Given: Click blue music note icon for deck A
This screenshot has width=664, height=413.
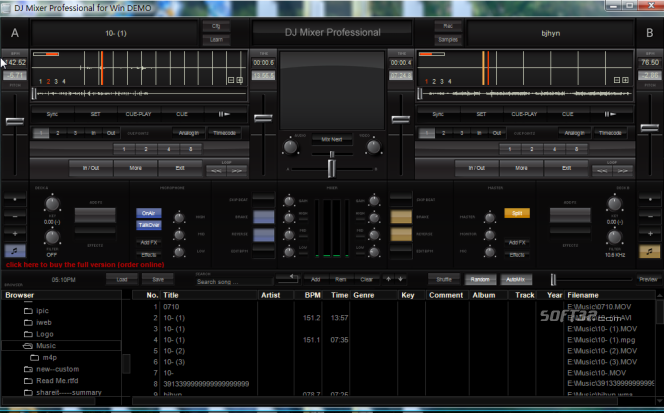Looking at the screenshot, I should click(15, 251).
